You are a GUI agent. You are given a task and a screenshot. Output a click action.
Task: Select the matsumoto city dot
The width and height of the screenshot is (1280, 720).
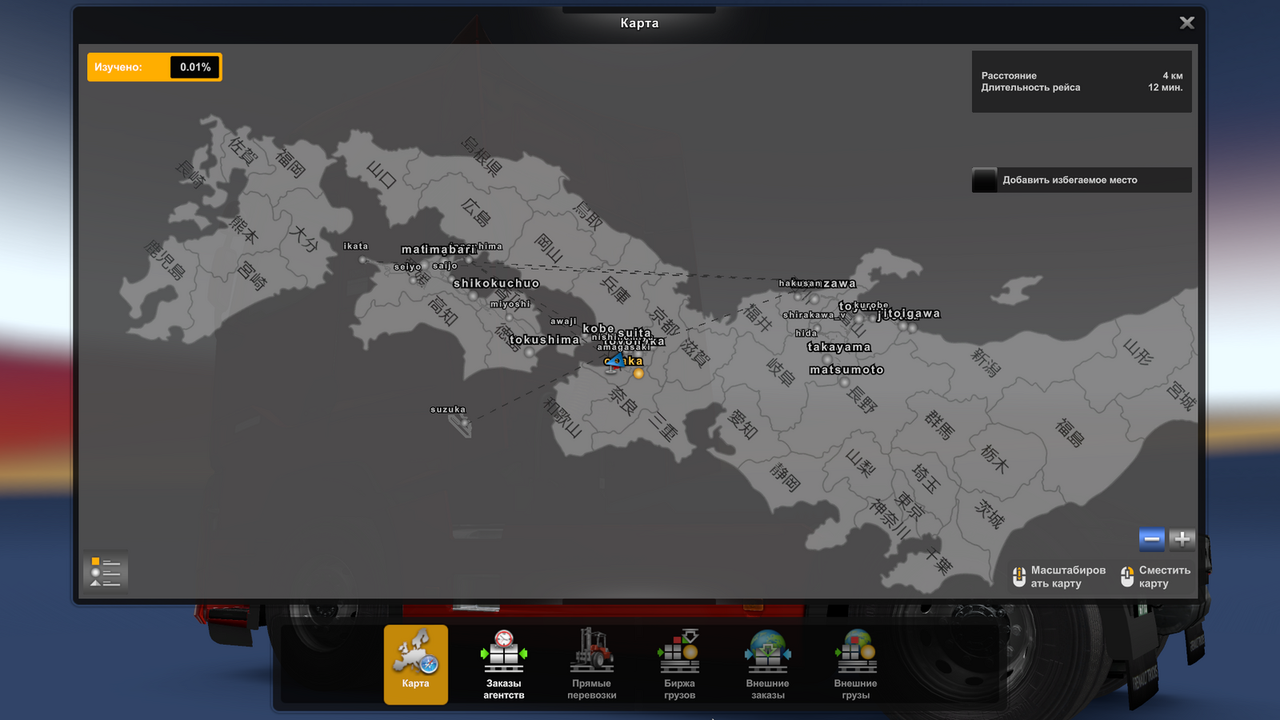844,382
